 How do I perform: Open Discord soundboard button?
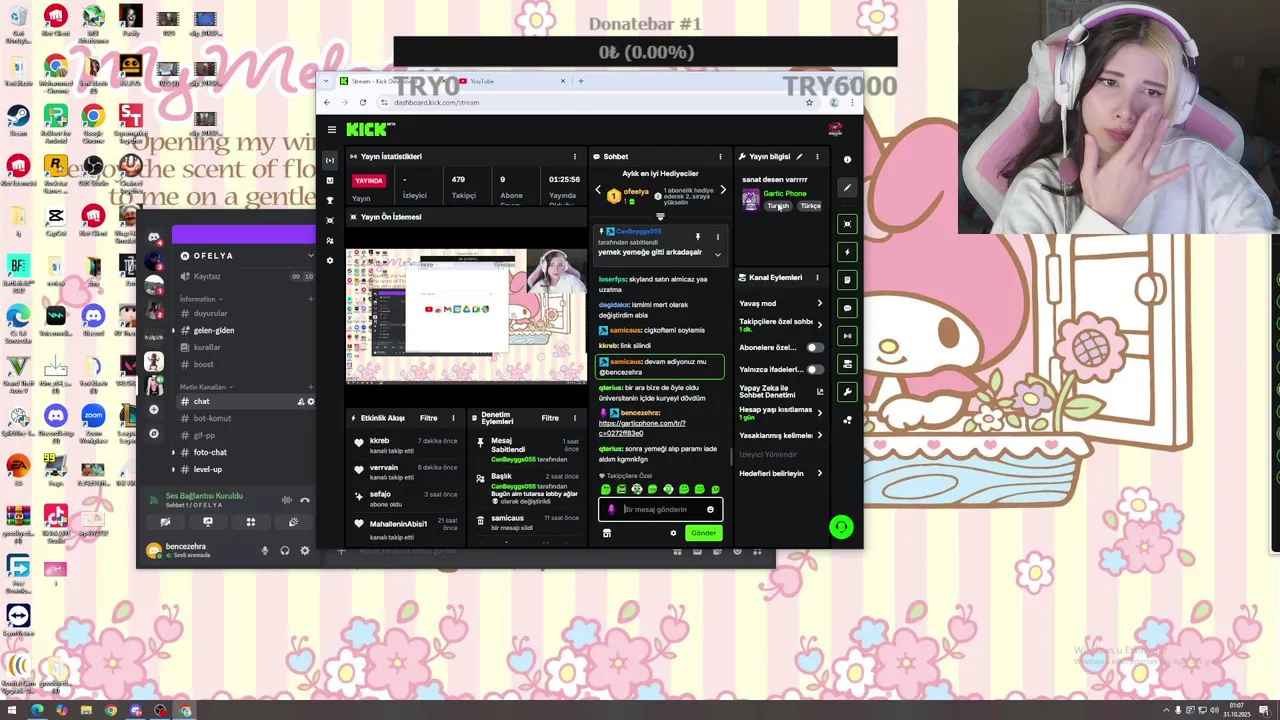pos(293,522)
